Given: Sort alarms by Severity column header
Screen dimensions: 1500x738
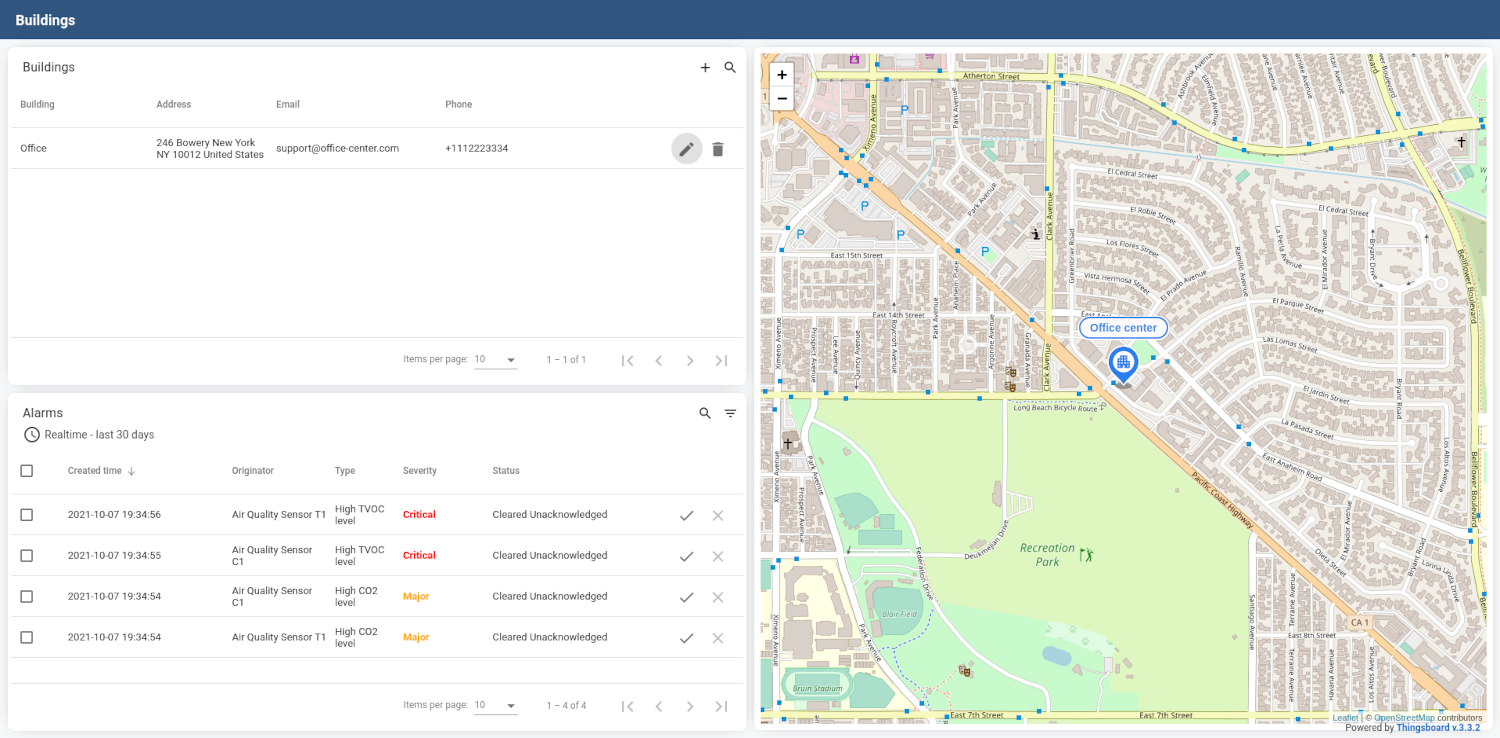Looking at the screenshot, I should 419,471.
